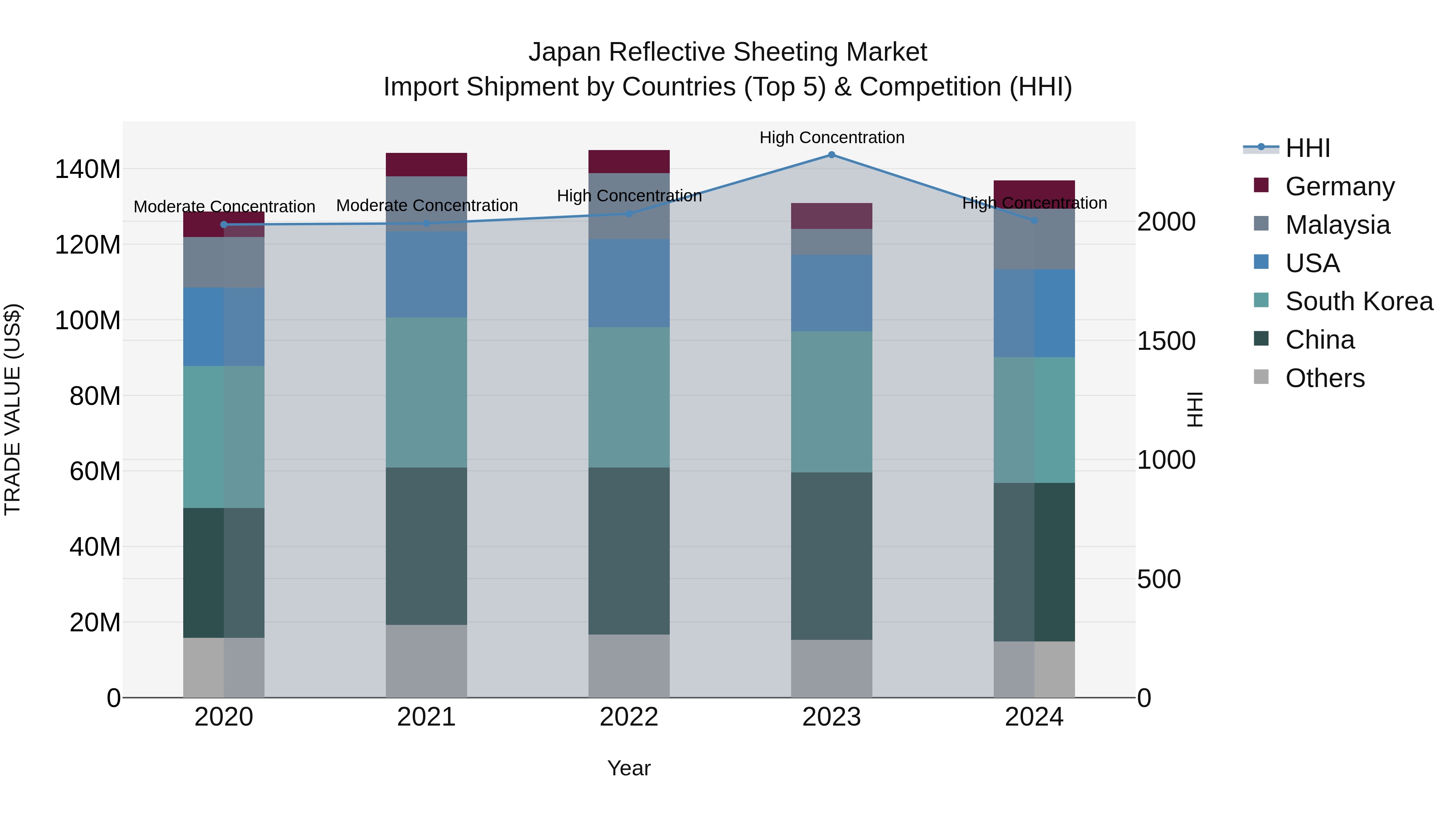Click the 2020 'Moderate Concentration' annotation
Screen dimensions: 1456x819
click(224, 207)
